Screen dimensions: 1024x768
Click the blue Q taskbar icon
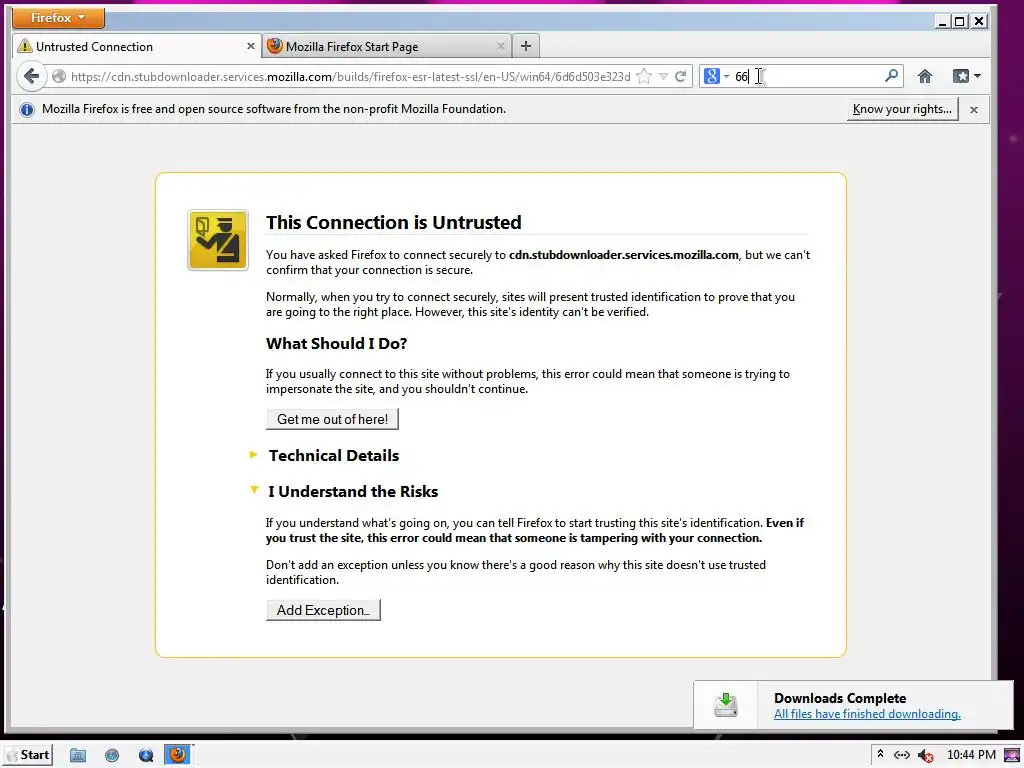[146, 756]
